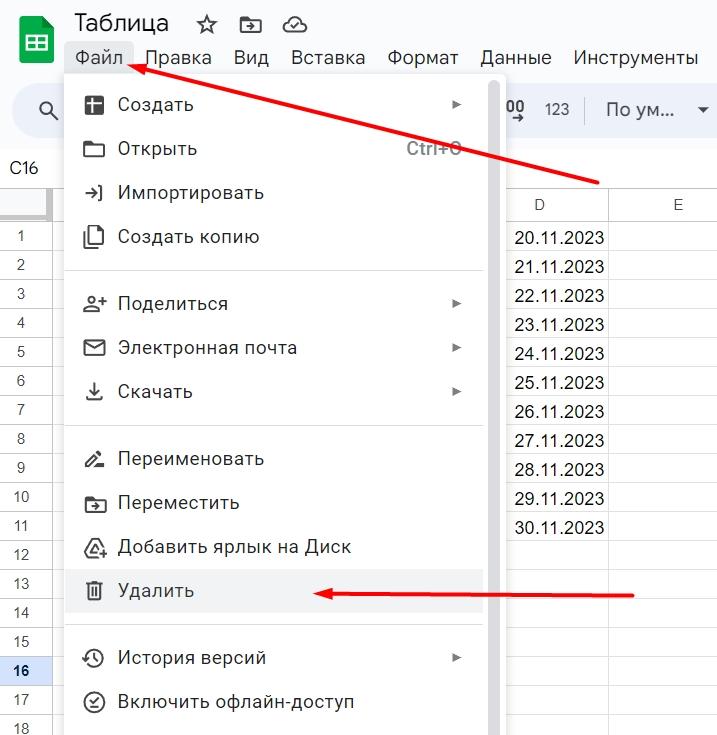Click the trash icon next to Удалить

(94, 591)
